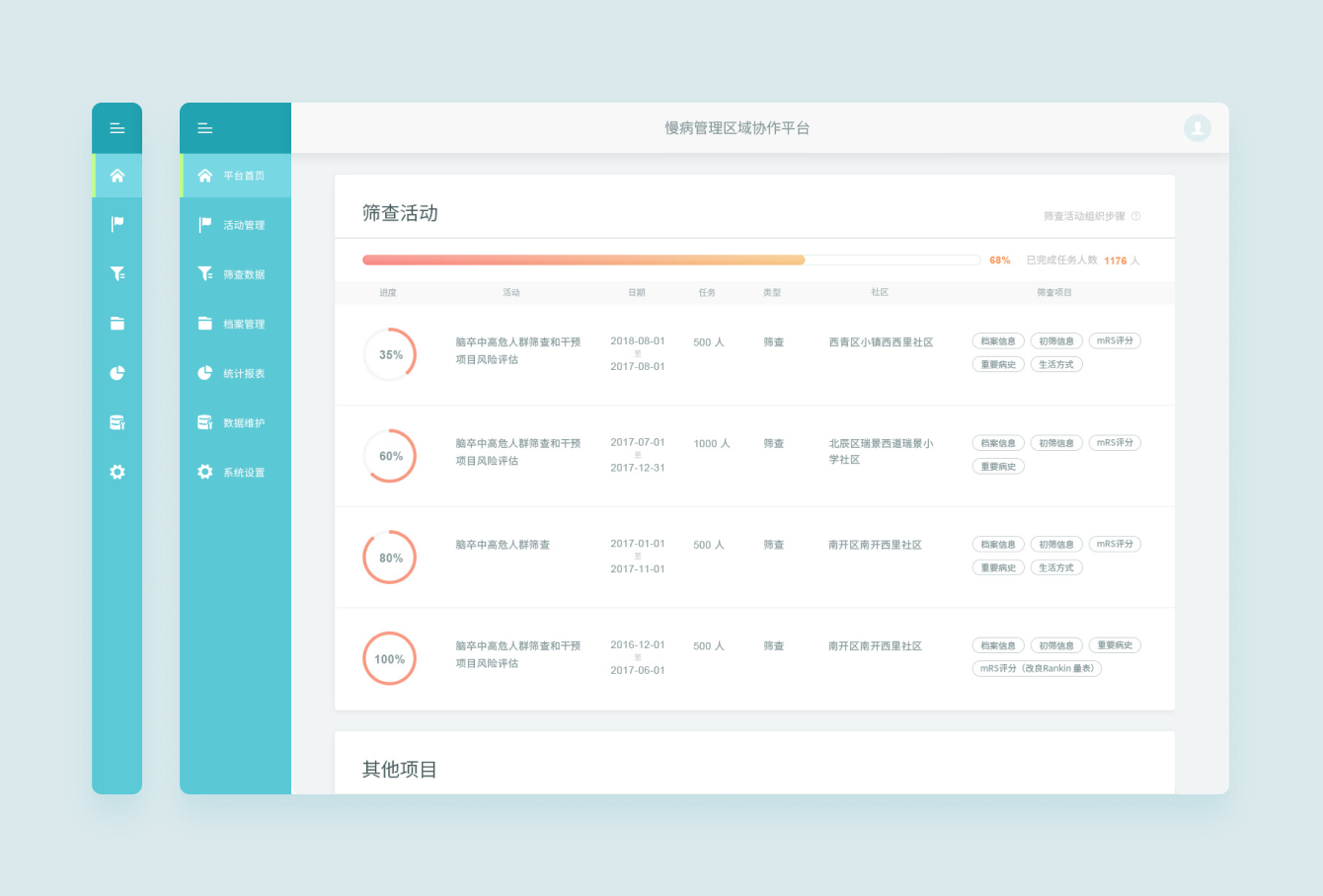The image size is (1323, 896).
Task: Click the pie chart icon in collapsed sidebar
Action: 117,373
